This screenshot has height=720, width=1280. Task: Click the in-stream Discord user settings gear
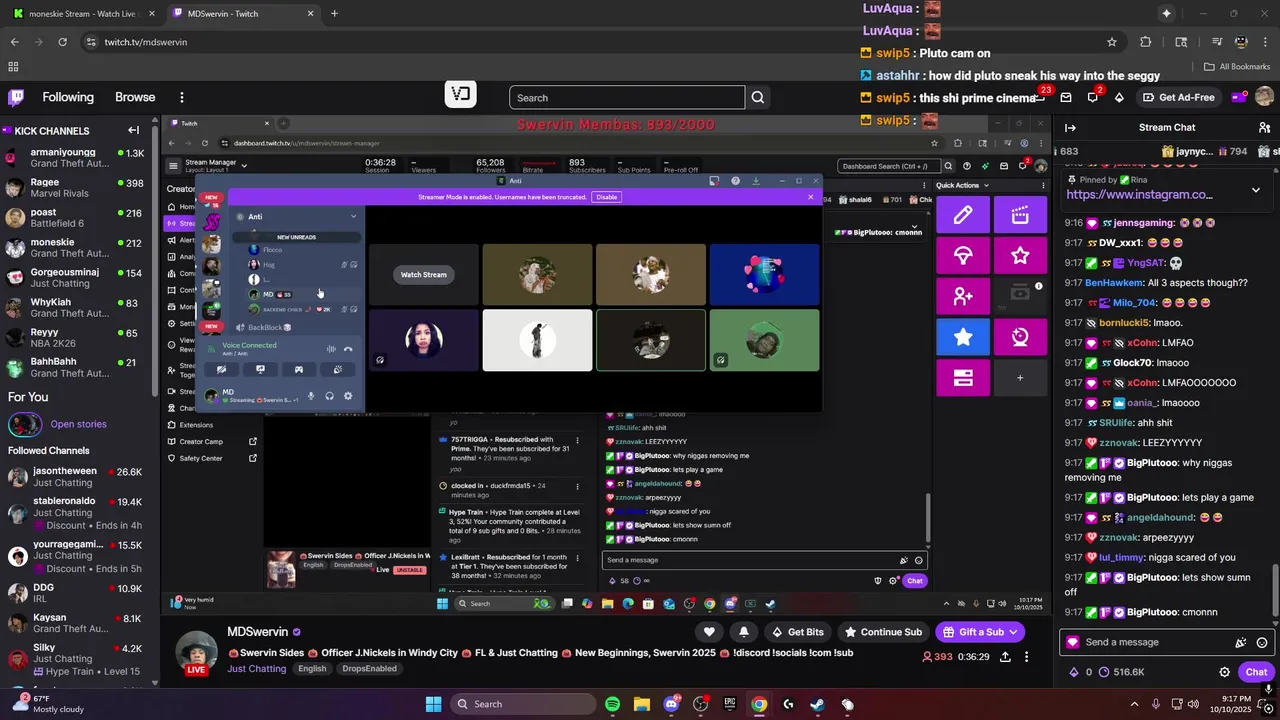pos(348,396)
